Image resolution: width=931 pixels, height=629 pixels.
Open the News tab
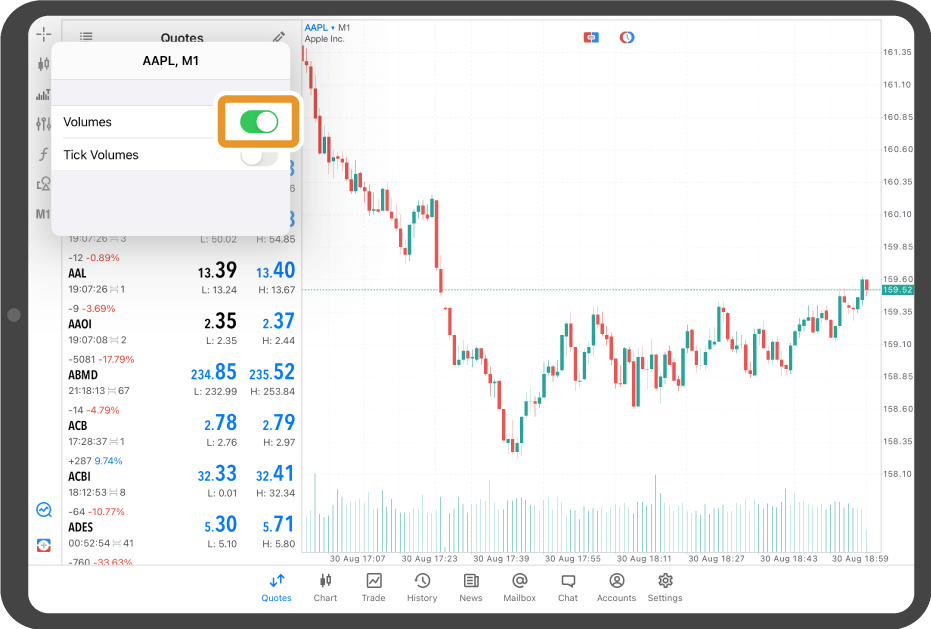[471, 587]
